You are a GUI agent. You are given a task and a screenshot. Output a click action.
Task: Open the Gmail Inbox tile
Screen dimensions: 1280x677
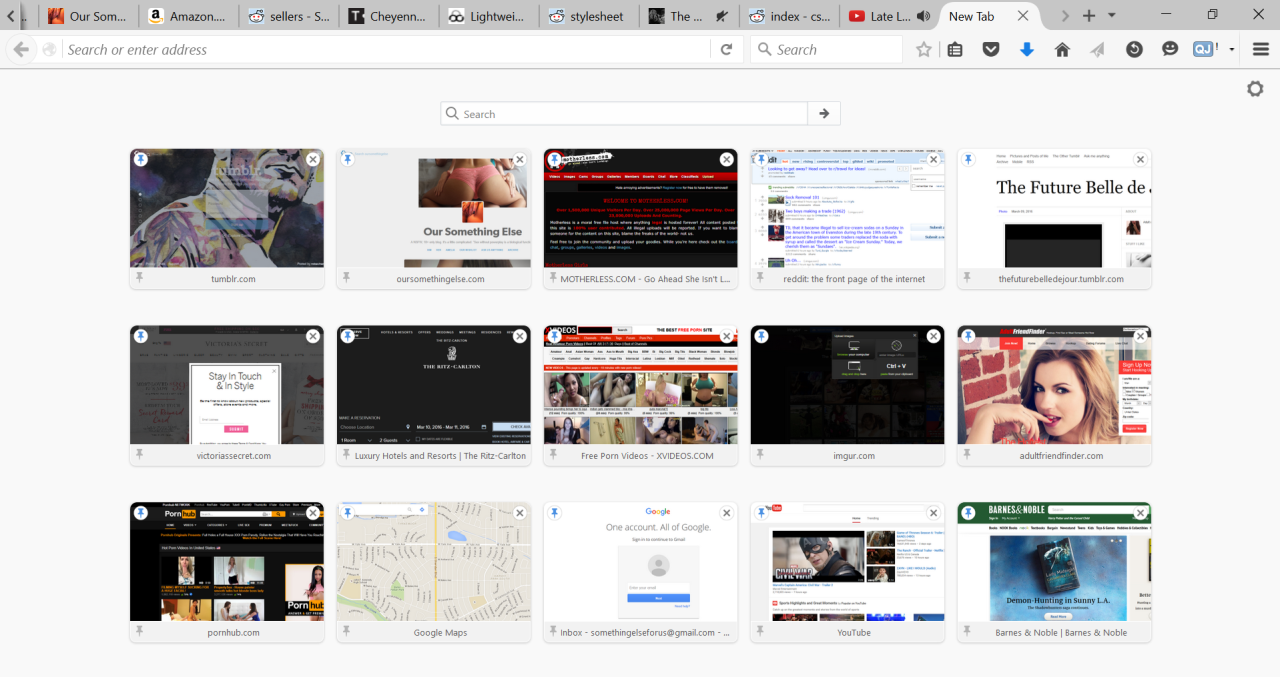(x=641, y=572)
